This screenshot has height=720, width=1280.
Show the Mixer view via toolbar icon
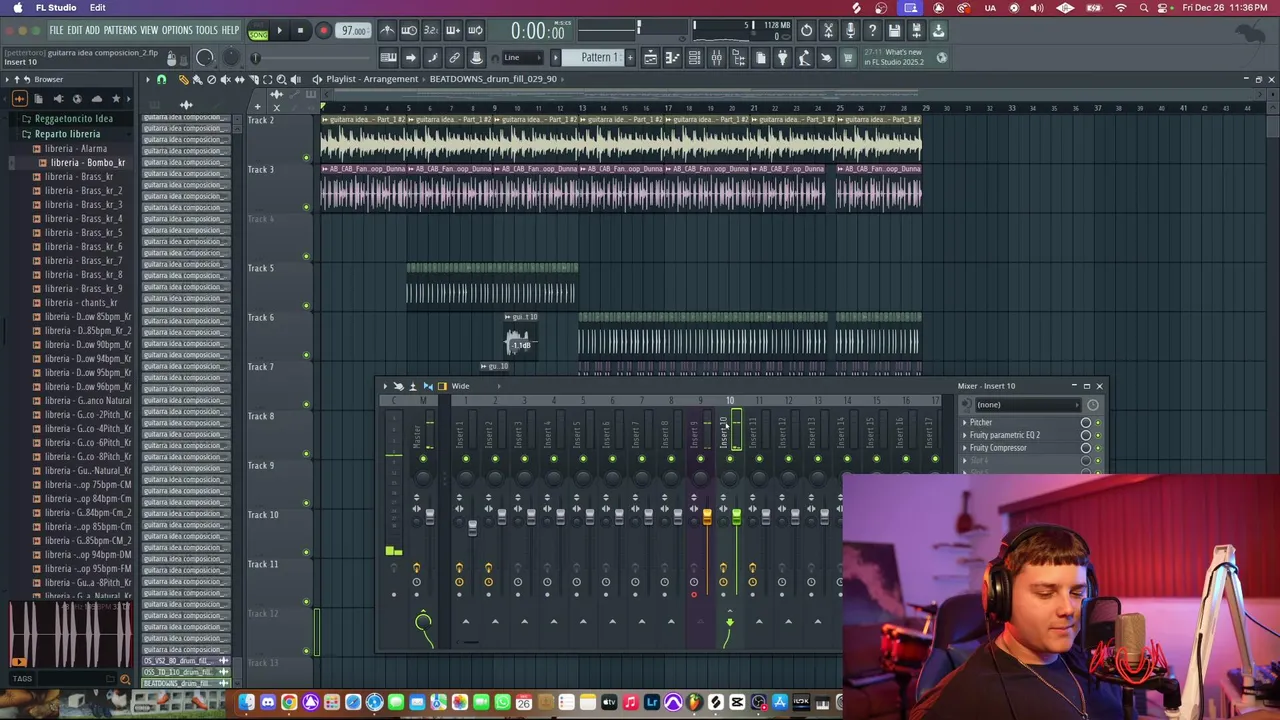(x=716, y=58)
